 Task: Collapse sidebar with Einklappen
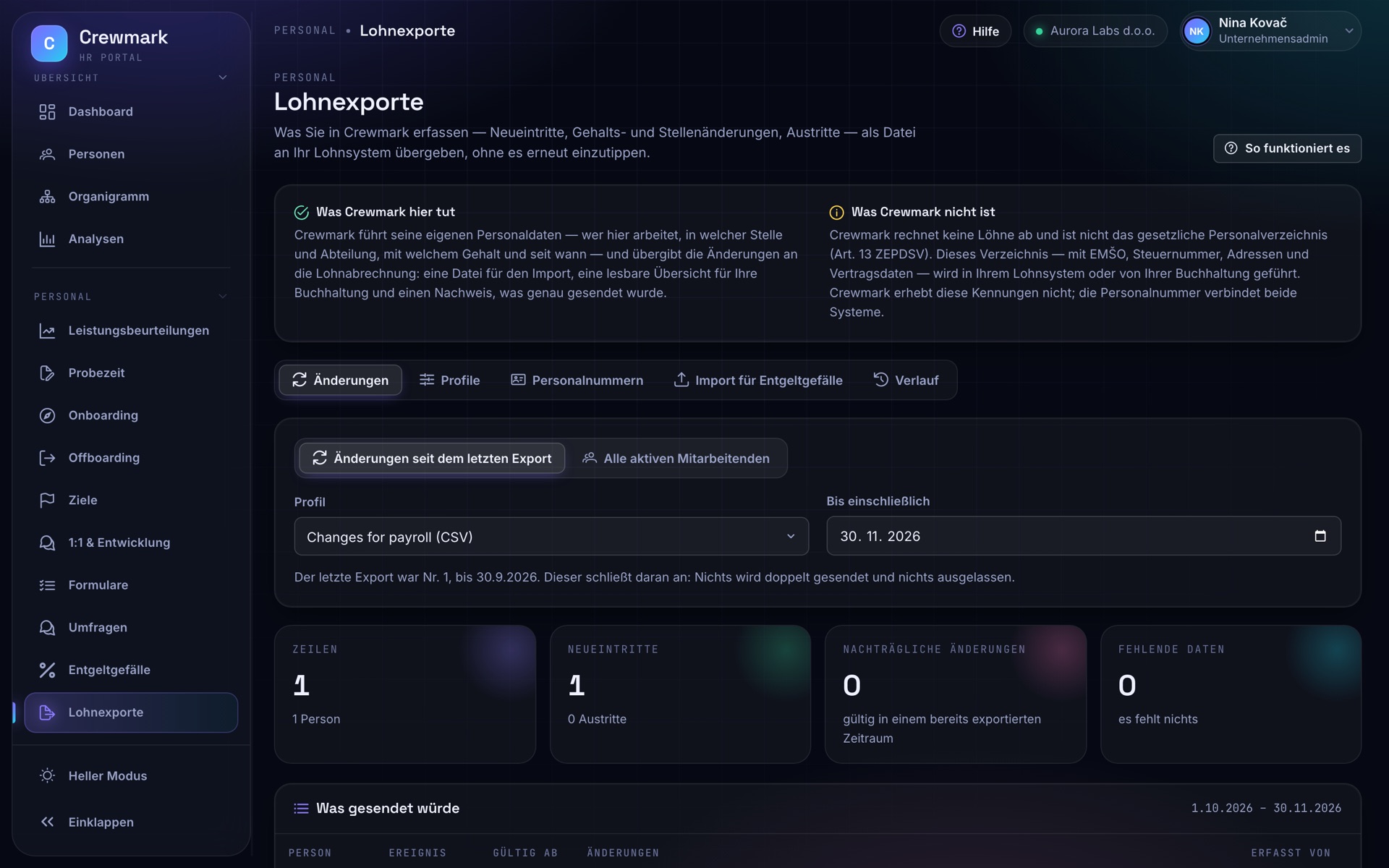click(131, 822)
